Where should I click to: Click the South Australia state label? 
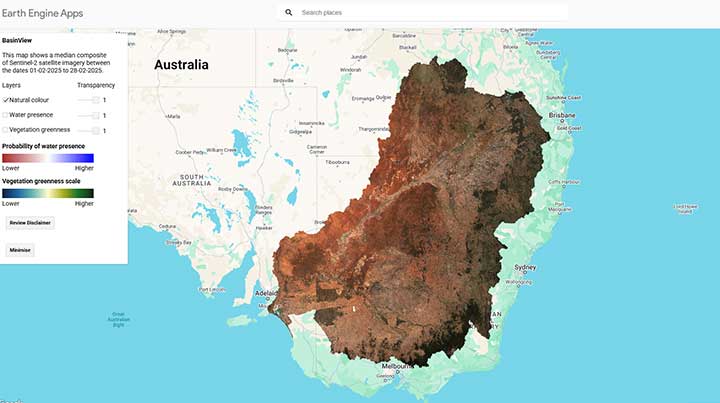pos(189,182)
